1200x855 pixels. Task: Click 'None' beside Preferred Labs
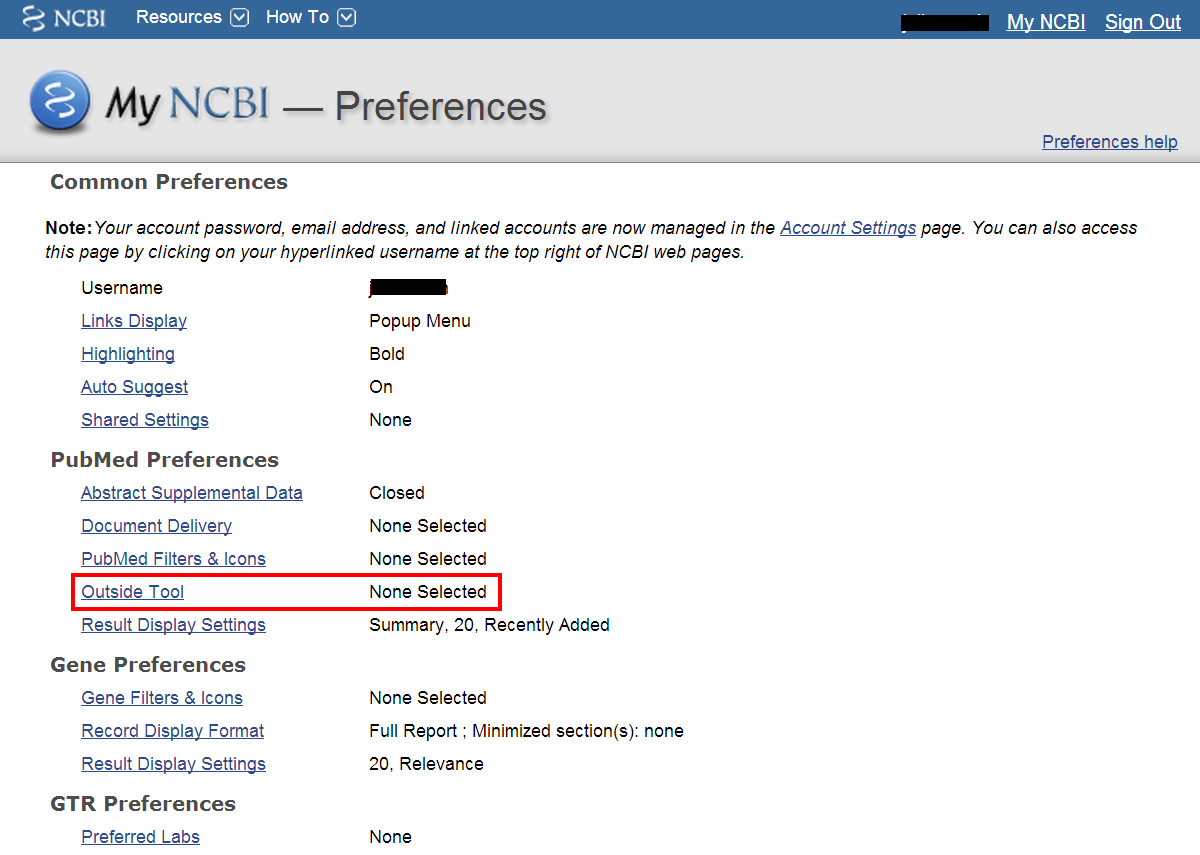(390, 837)
